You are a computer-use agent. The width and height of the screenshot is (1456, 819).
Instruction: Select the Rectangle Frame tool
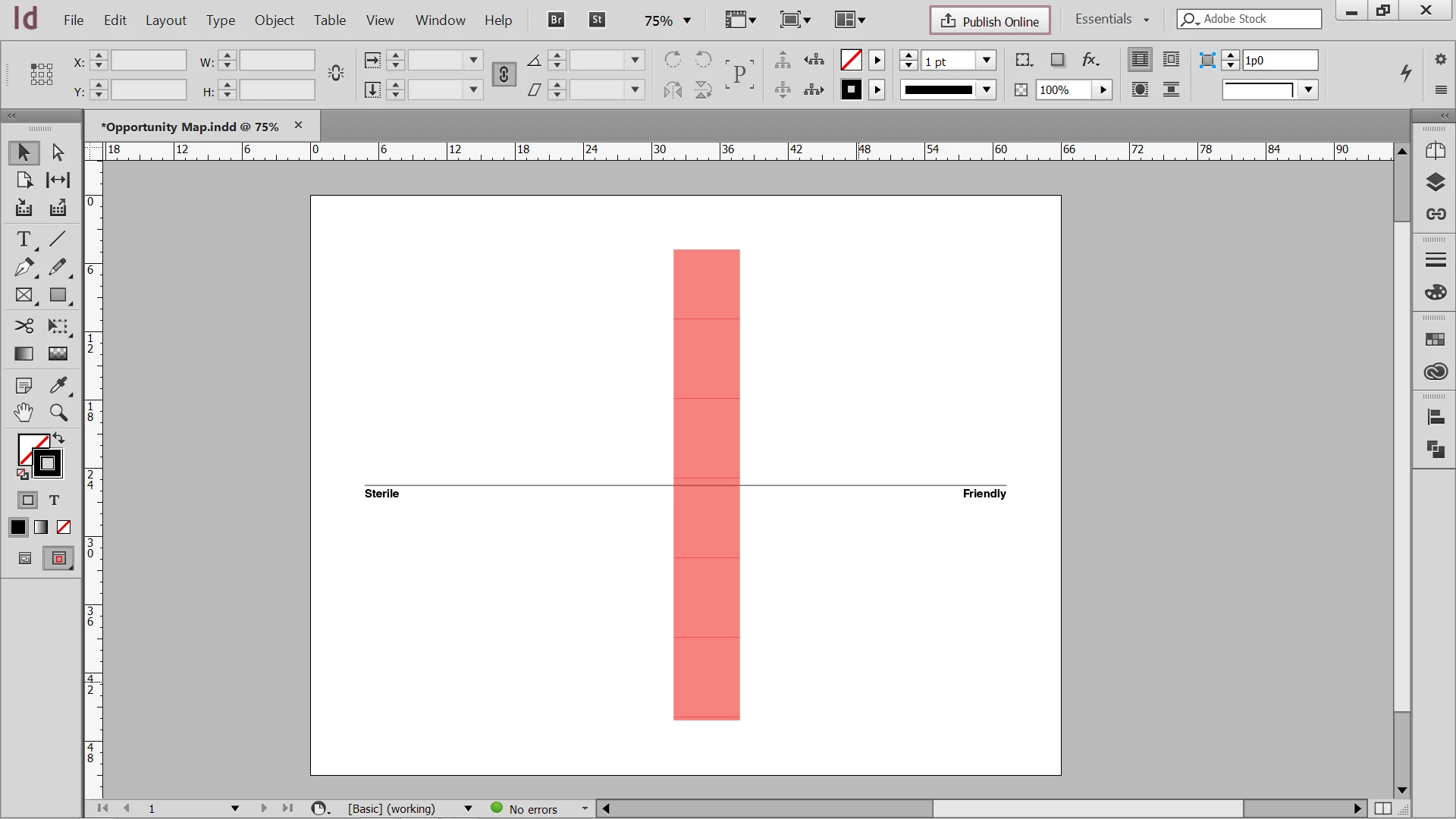(24, 296)
